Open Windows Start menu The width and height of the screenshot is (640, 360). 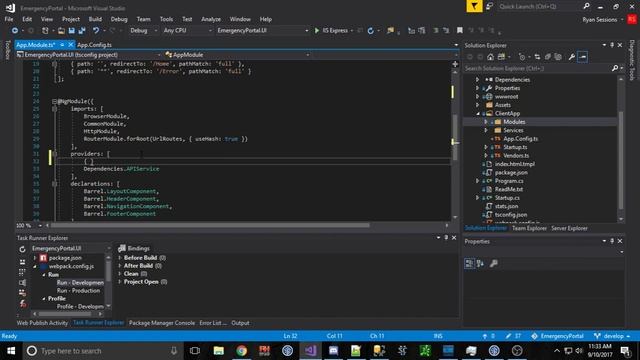[x=11, y=351]
